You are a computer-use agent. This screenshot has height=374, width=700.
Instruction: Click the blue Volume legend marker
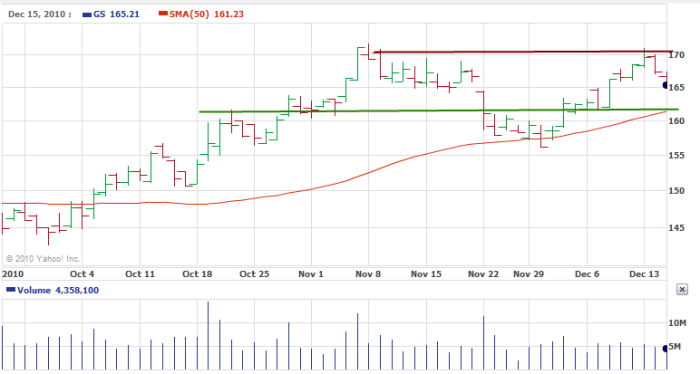click(11, 290)
